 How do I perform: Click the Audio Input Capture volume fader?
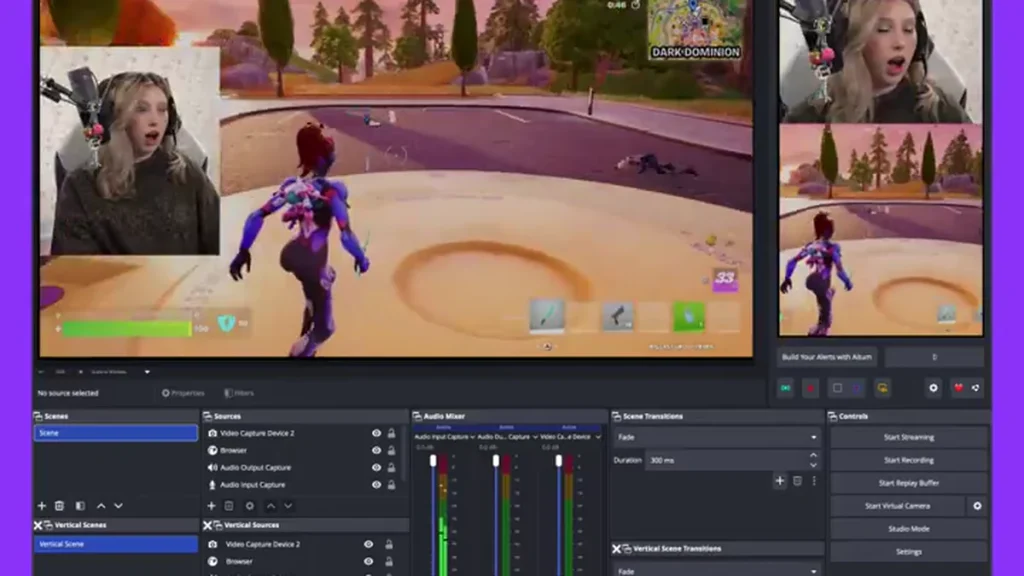(x=432, y=461)
